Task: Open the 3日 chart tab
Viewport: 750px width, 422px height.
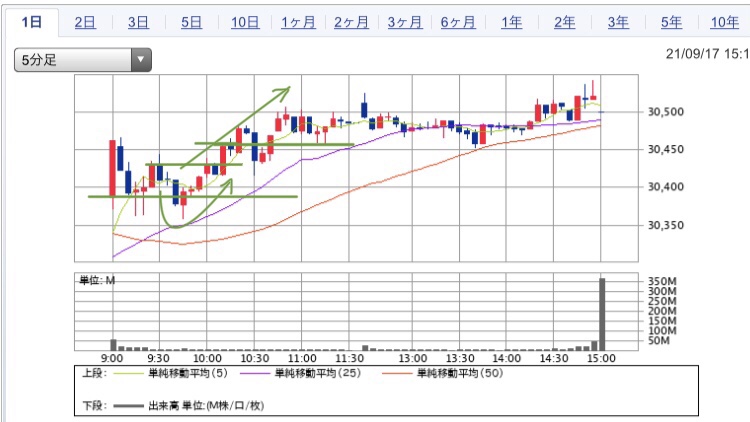Action: (x=138, y=21)
